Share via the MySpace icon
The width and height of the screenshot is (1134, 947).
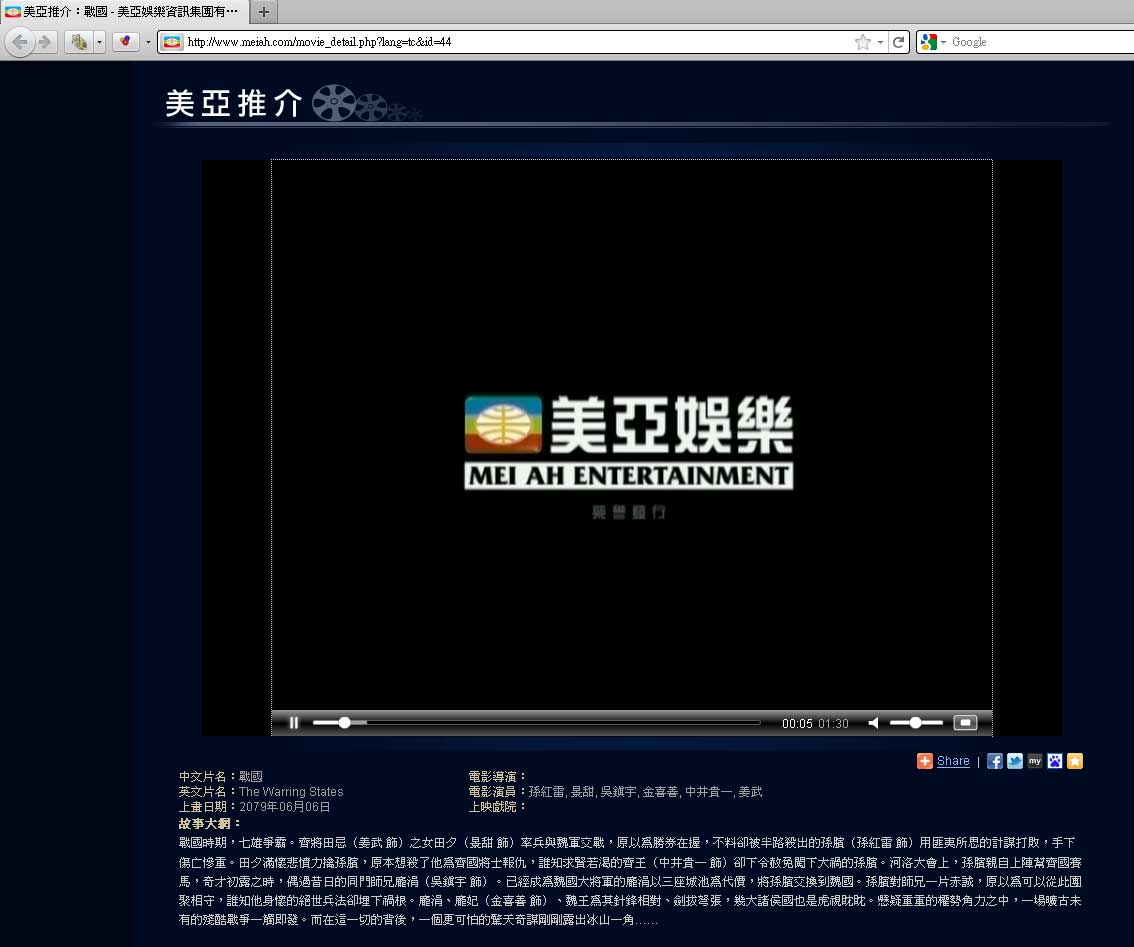click(1035, 761)
